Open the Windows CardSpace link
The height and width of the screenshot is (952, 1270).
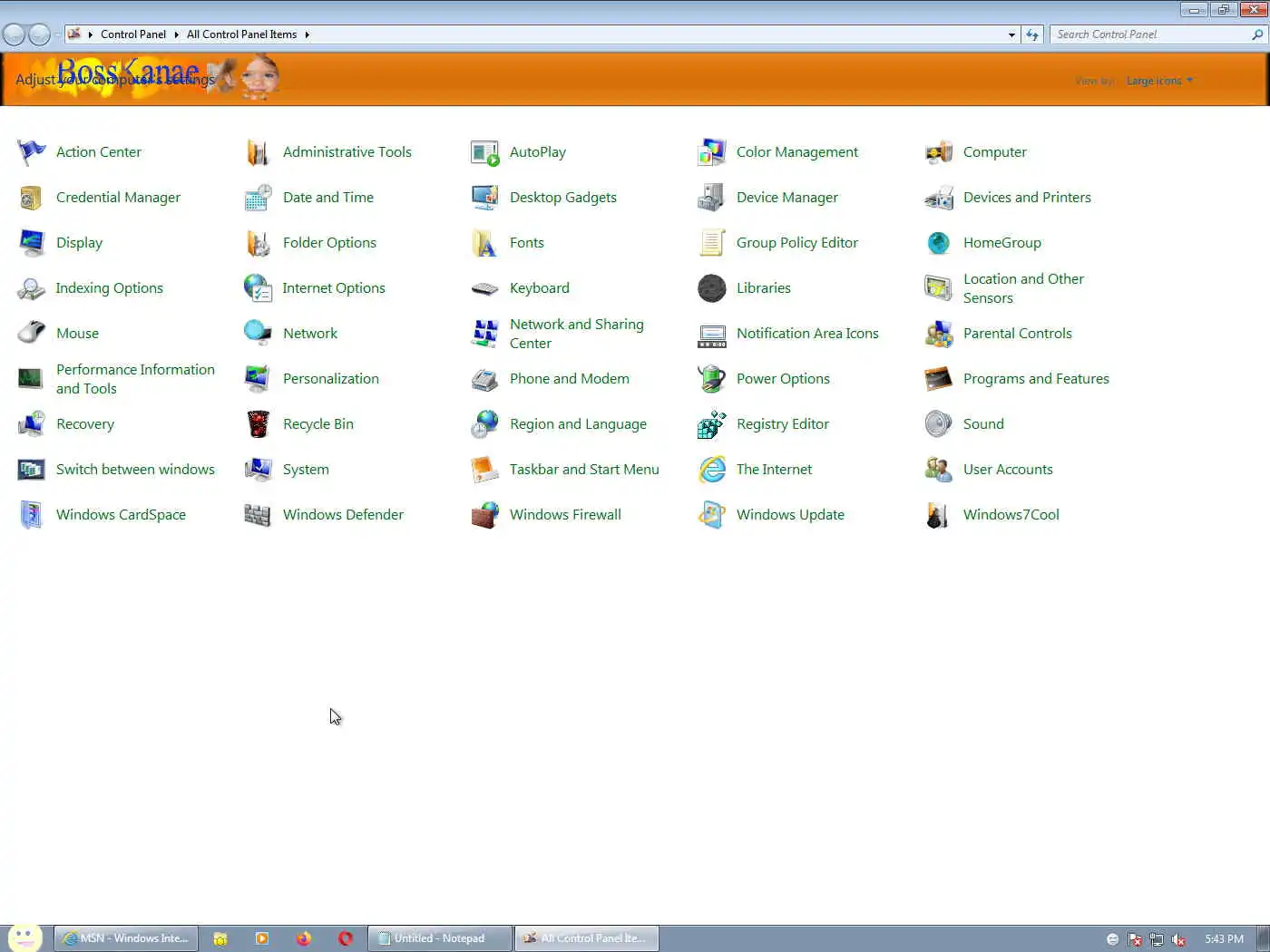coord(121,515)
